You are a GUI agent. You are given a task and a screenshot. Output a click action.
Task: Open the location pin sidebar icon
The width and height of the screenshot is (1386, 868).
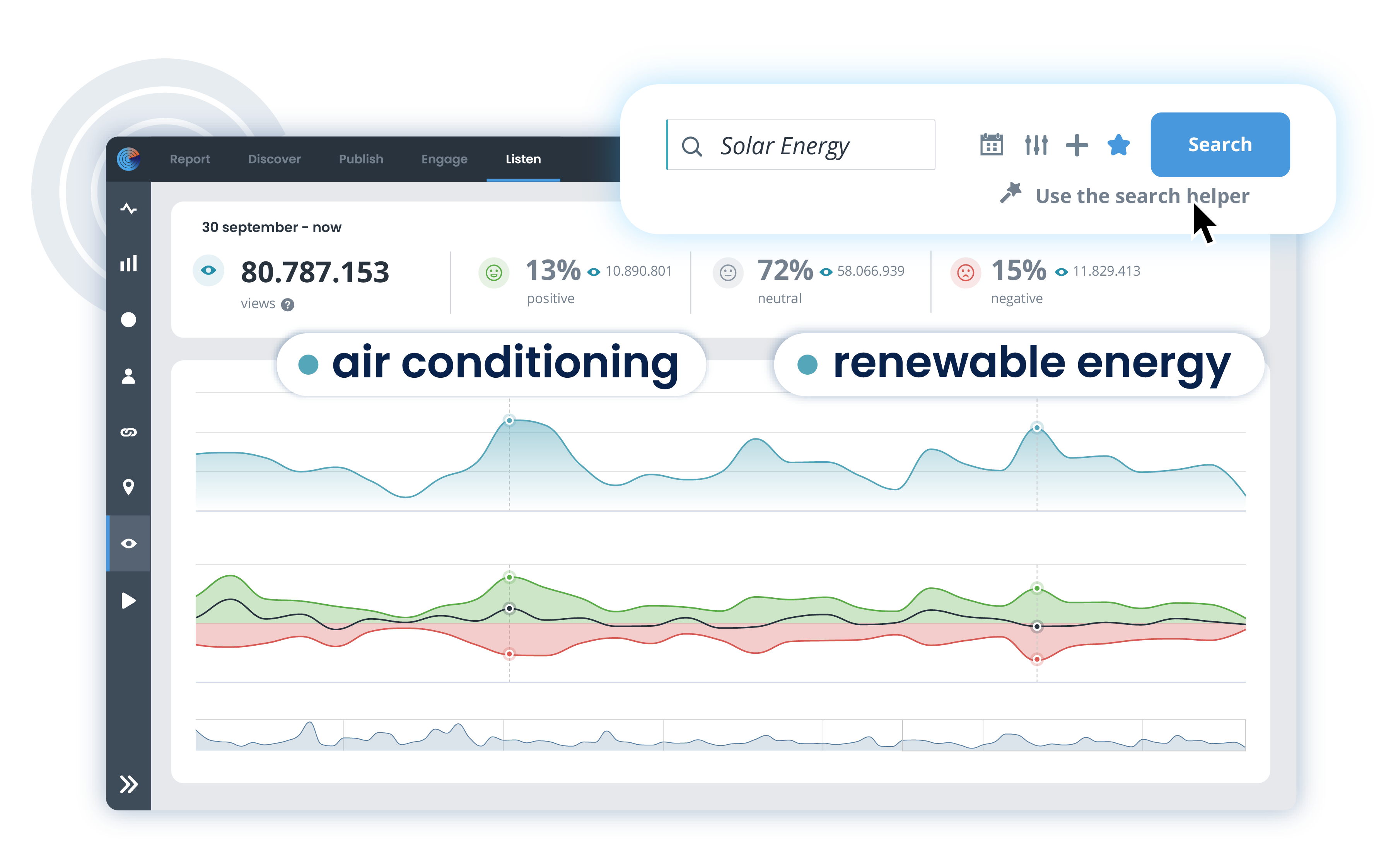coord(128,487)
